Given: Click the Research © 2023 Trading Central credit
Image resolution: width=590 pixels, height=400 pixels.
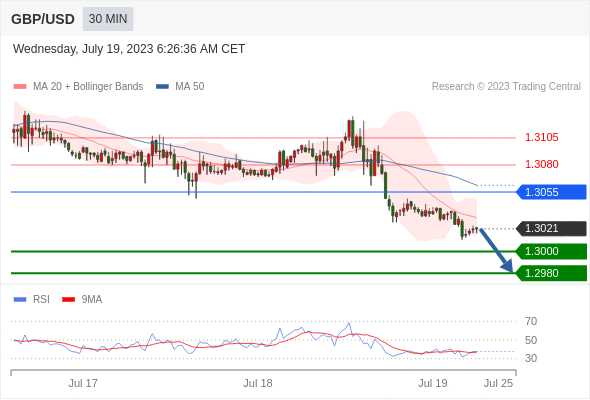Looking at the screenshot, I should (x=506, y=87).
